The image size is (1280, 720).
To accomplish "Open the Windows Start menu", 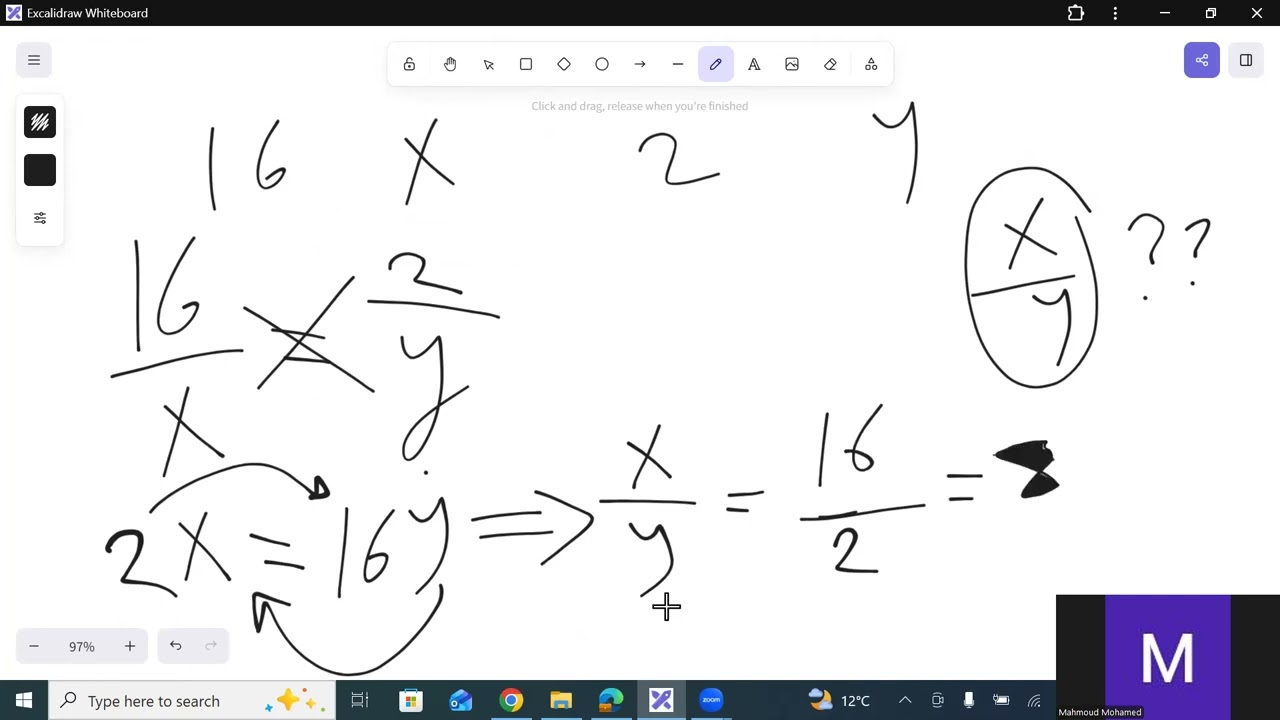I will tap(24, 700).
